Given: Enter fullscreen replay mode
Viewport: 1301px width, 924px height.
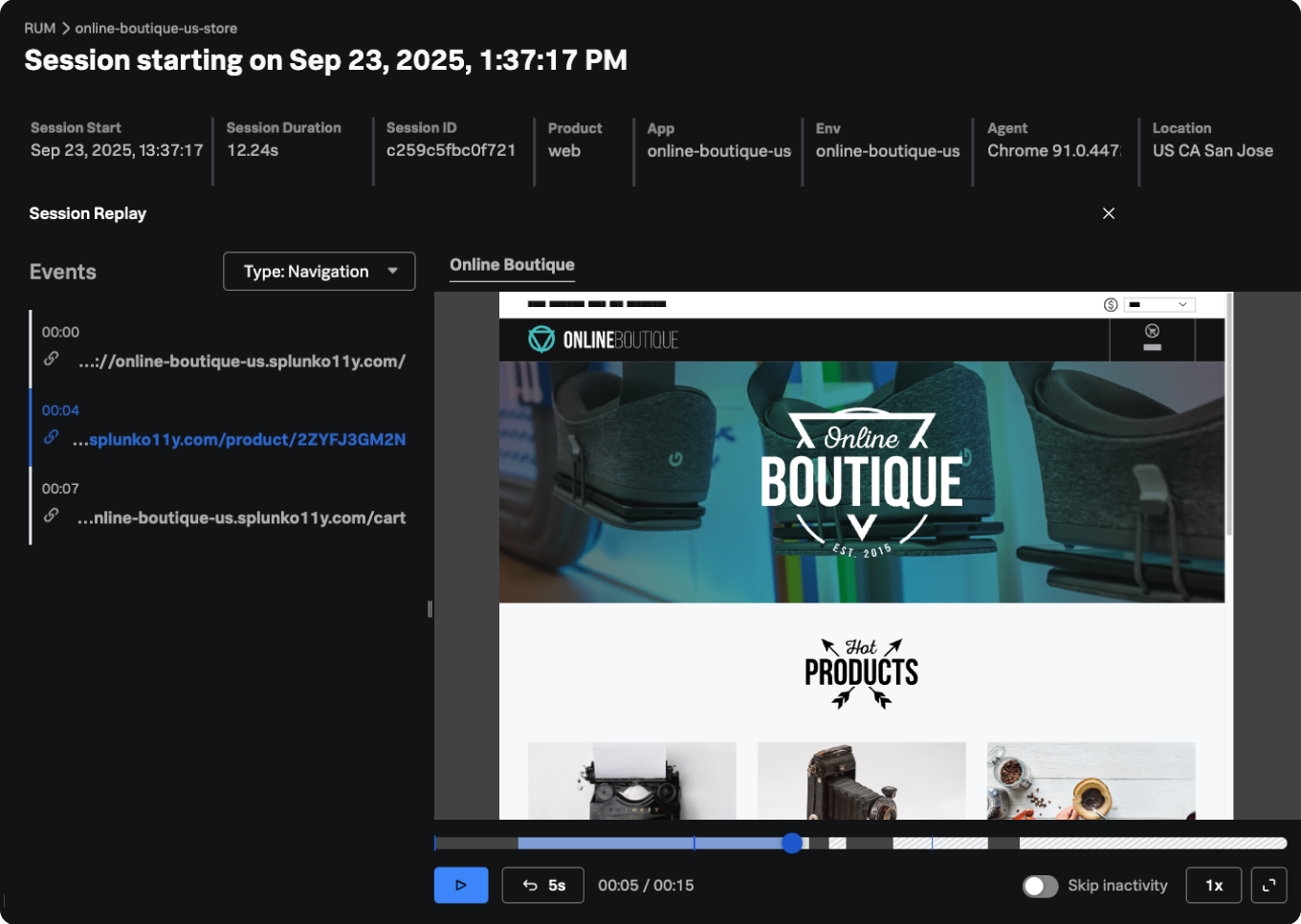Looking at the screenshot, I should click(x=1268, y=886).
